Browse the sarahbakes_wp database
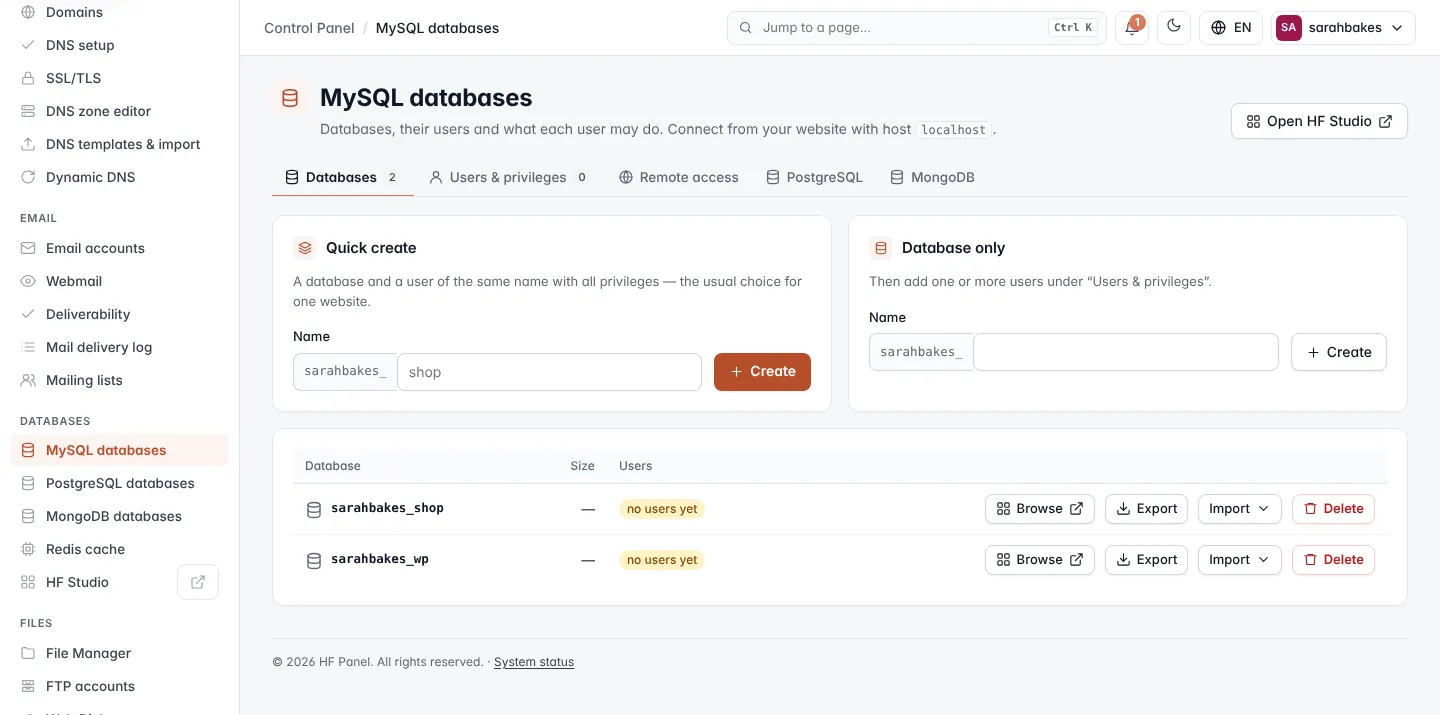The width and height of the screenshot is (1440, 715). [x=1040, y=560]
